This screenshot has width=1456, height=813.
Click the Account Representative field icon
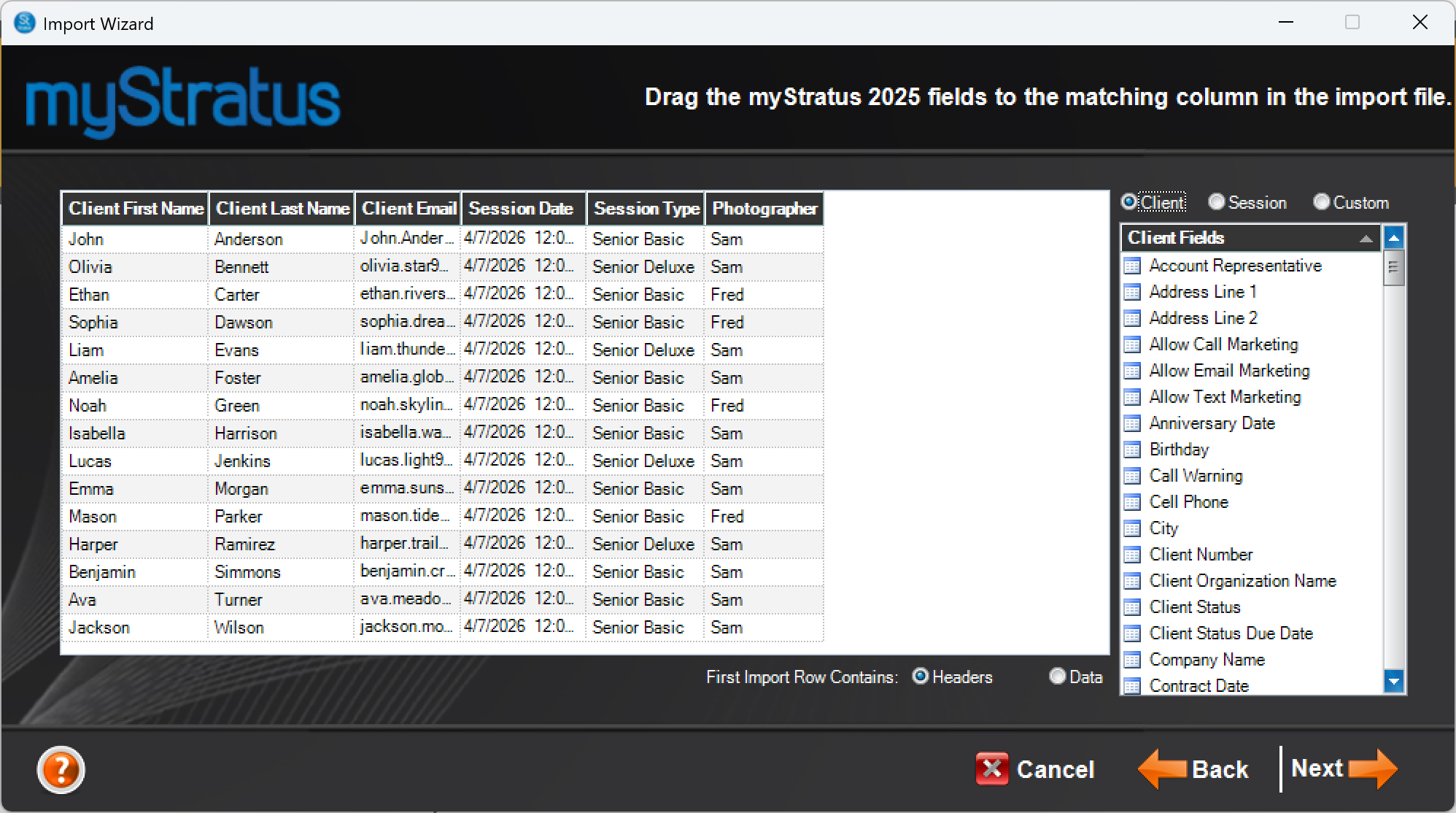[x=1132, y=266]
